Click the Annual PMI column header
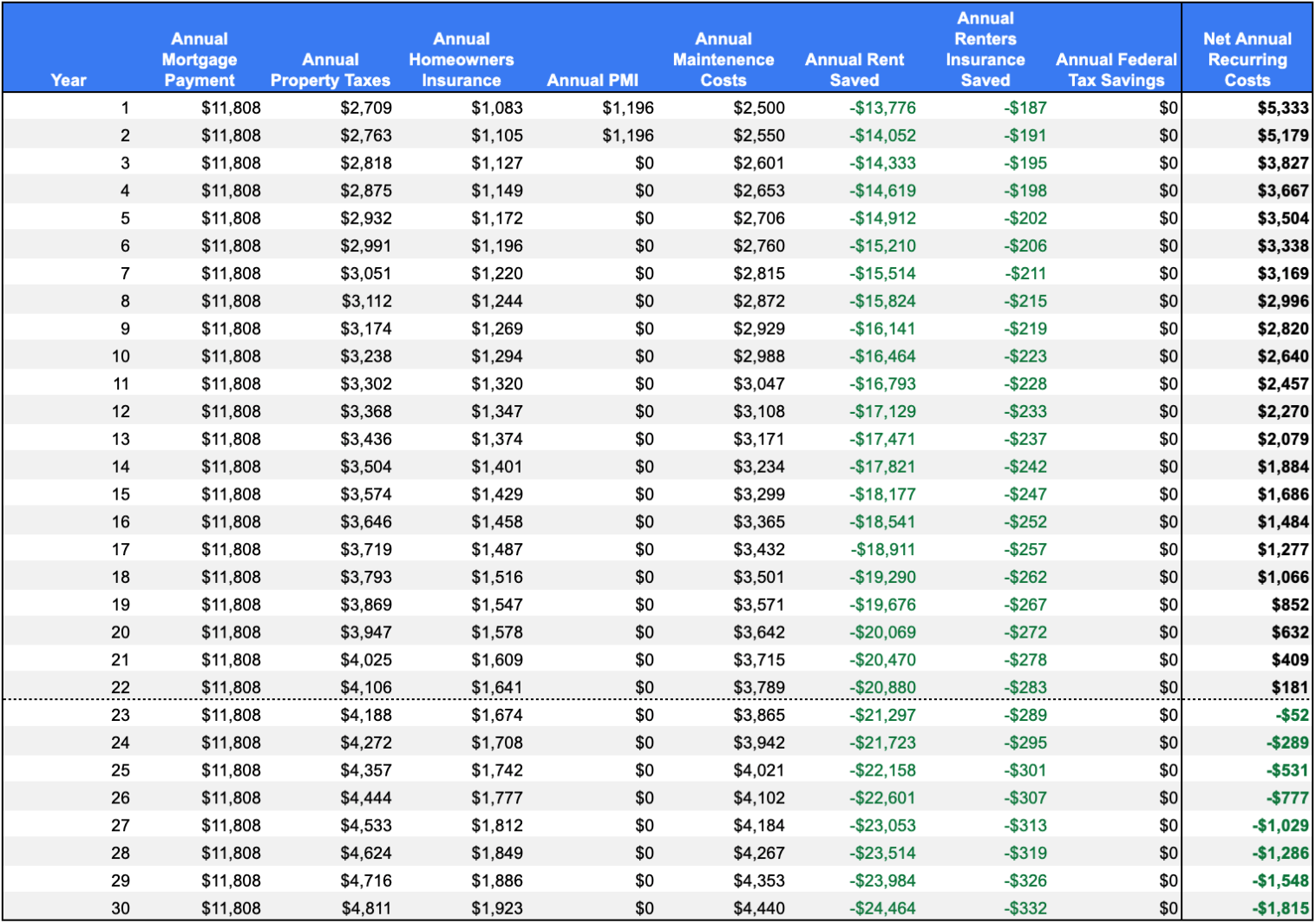This screenshot has width=1316, height=923. coord(593,81)
